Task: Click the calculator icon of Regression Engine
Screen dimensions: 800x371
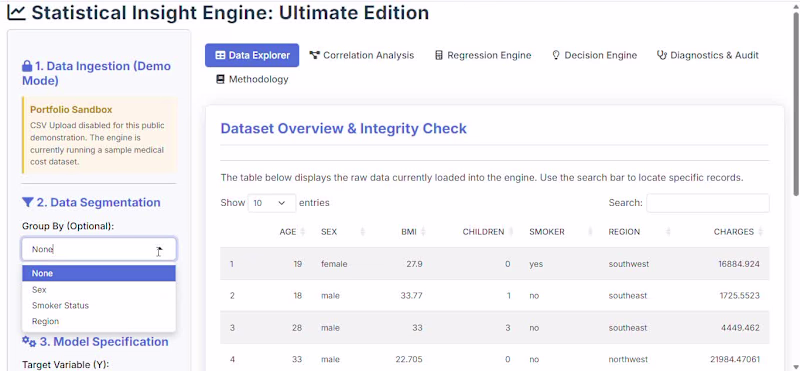Action: point(439,55)
